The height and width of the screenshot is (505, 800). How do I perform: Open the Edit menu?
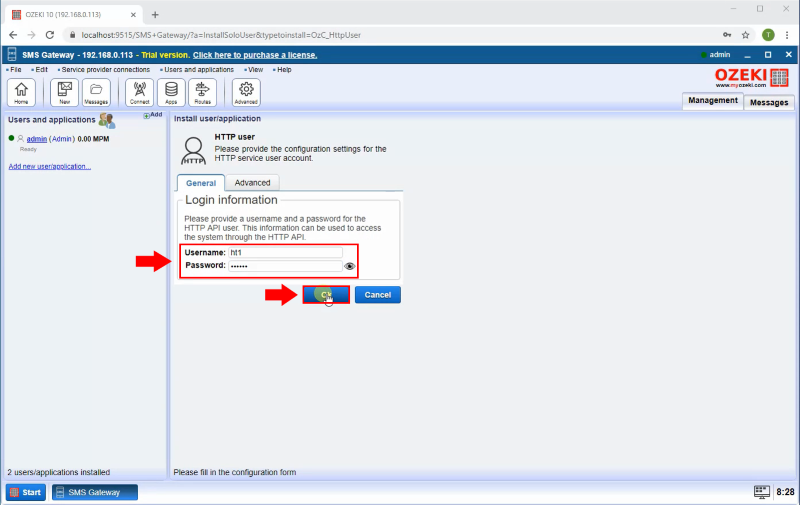41,69
